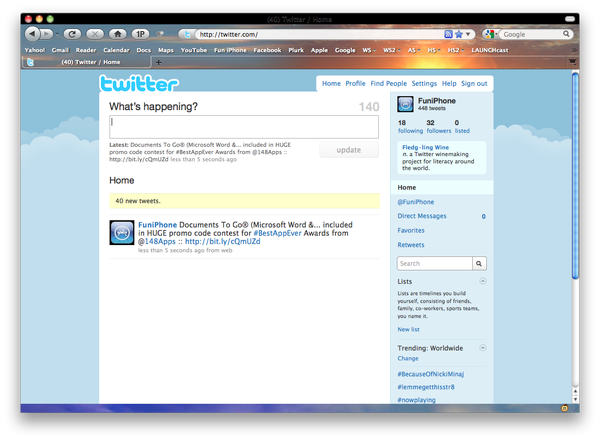Click the Stop loading X button
600x441 pixels.
(x=95, y=34)
